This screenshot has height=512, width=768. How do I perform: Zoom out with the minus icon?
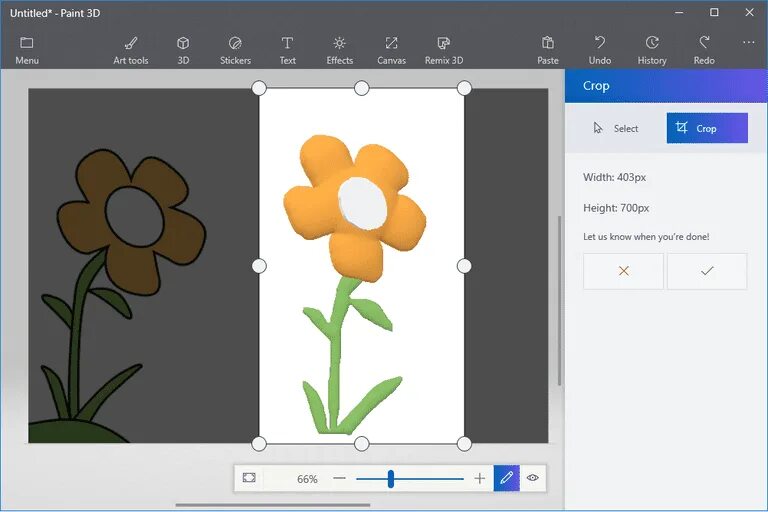[339, 478]
